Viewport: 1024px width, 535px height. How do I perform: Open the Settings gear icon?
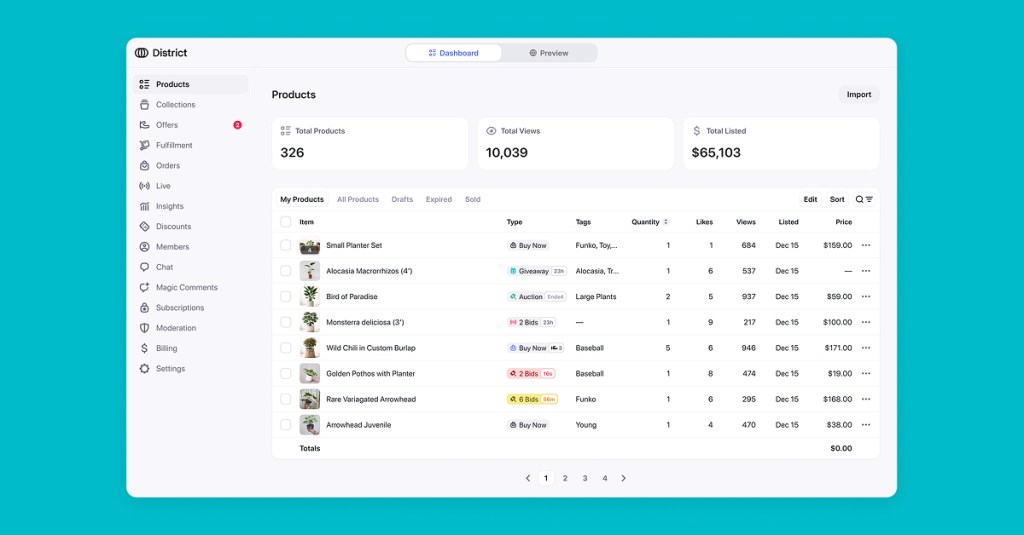144,368
